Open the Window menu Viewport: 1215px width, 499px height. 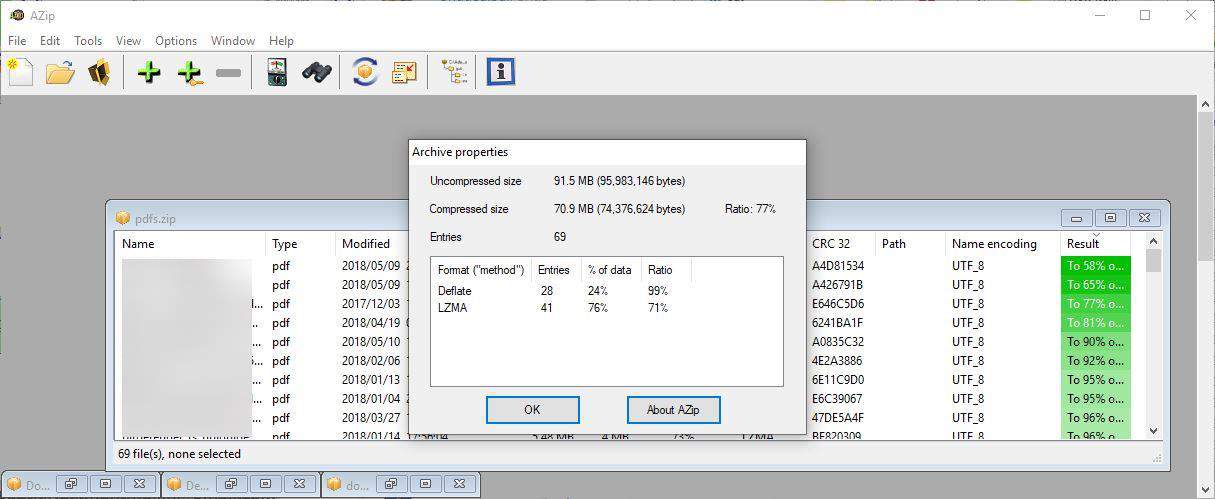coord(233,41)
